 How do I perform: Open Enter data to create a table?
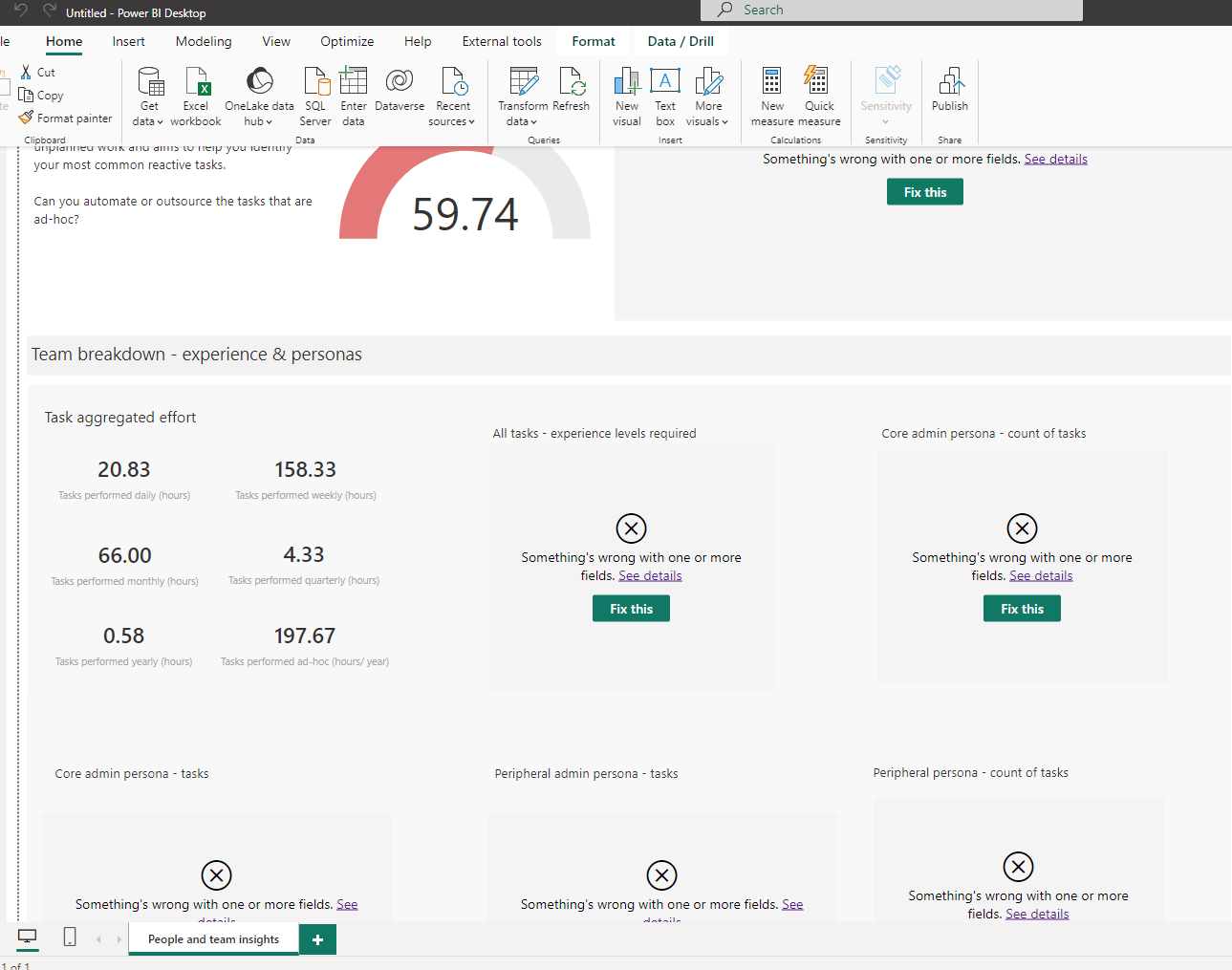tap(353, 95)
